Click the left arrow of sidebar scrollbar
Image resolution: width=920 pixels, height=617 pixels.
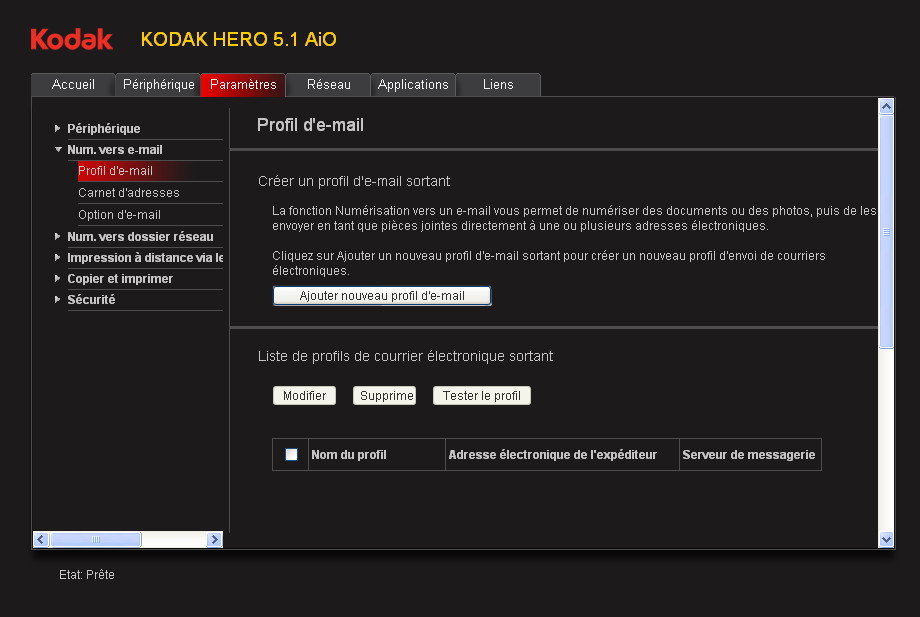[41, 539]
